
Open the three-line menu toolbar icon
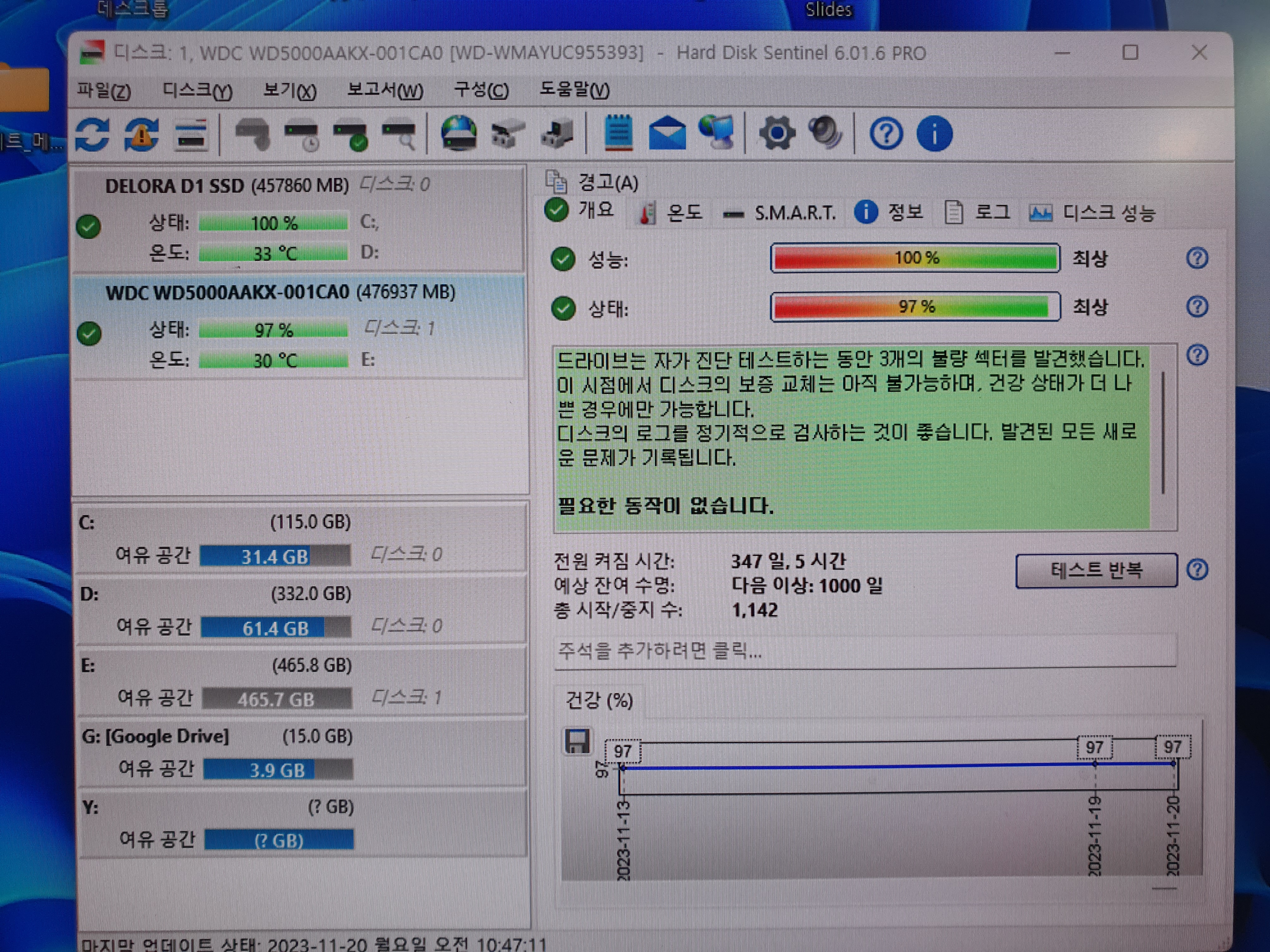coord(192,135)
